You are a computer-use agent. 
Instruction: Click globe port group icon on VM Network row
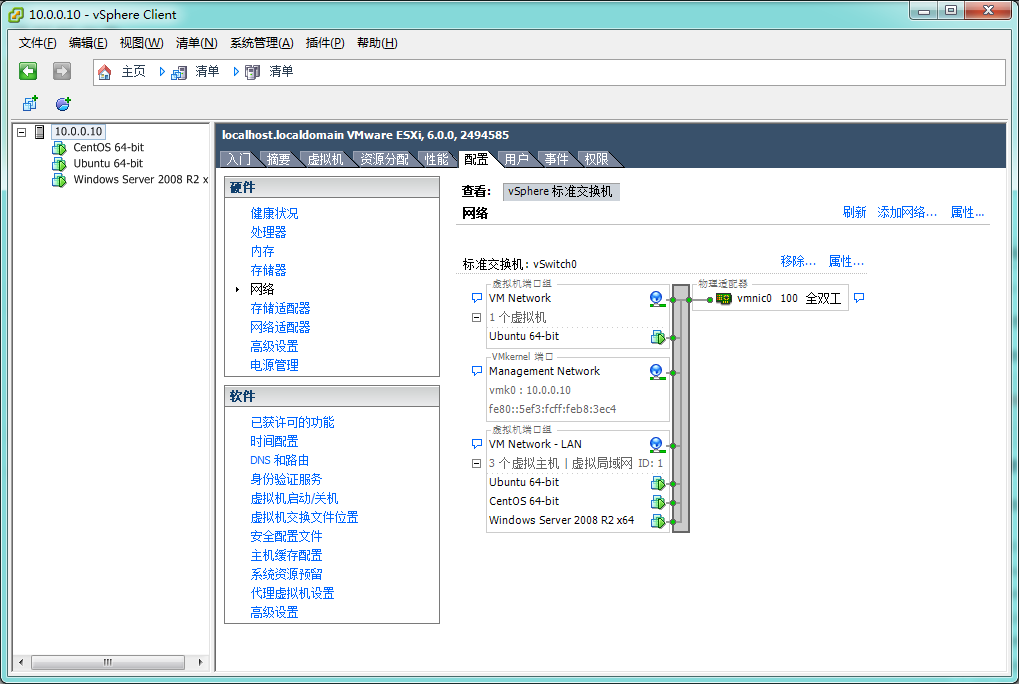coord(656,299)
